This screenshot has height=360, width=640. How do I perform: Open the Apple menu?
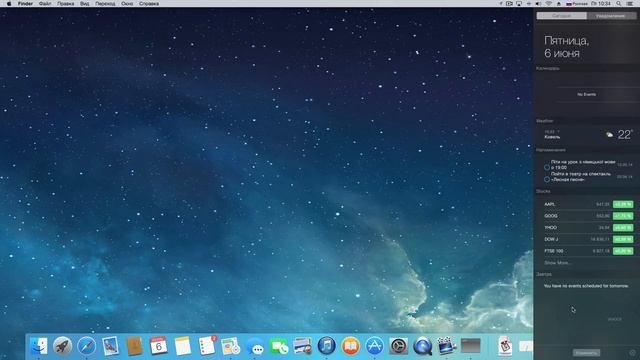9,4
